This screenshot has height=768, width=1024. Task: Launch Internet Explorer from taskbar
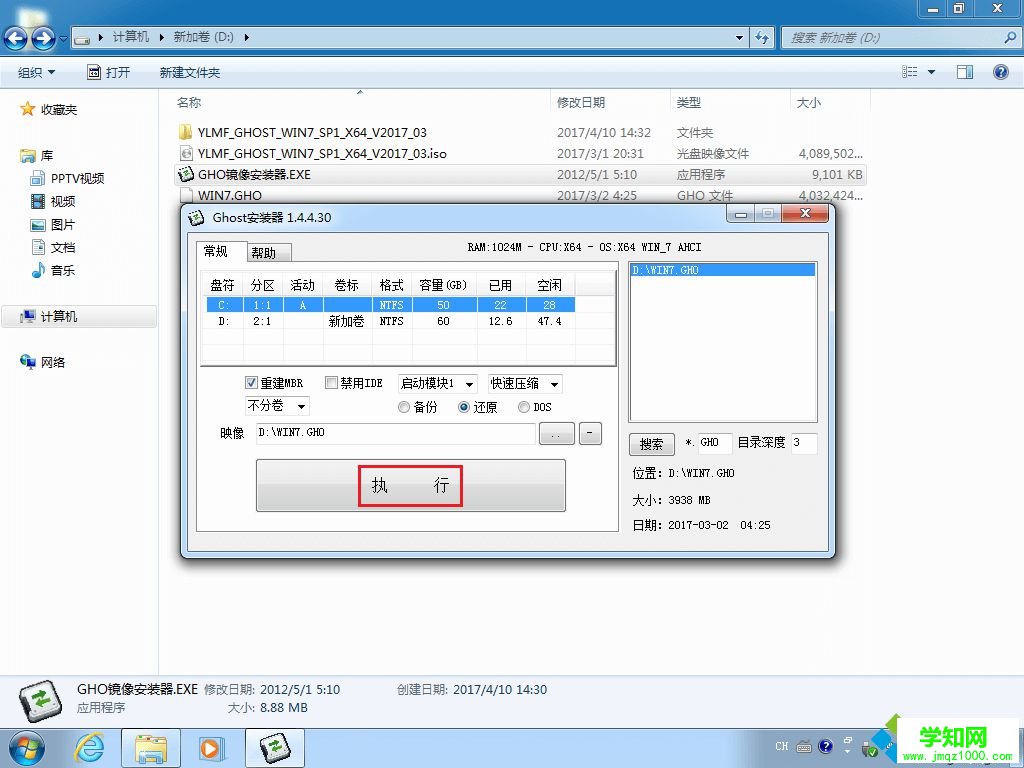pyautogui.click(x=89, y=747)
